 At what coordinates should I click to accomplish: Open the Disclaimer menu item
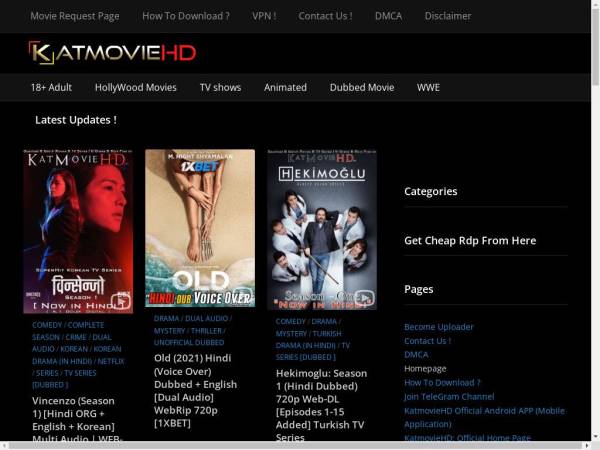tap(448, 16)
